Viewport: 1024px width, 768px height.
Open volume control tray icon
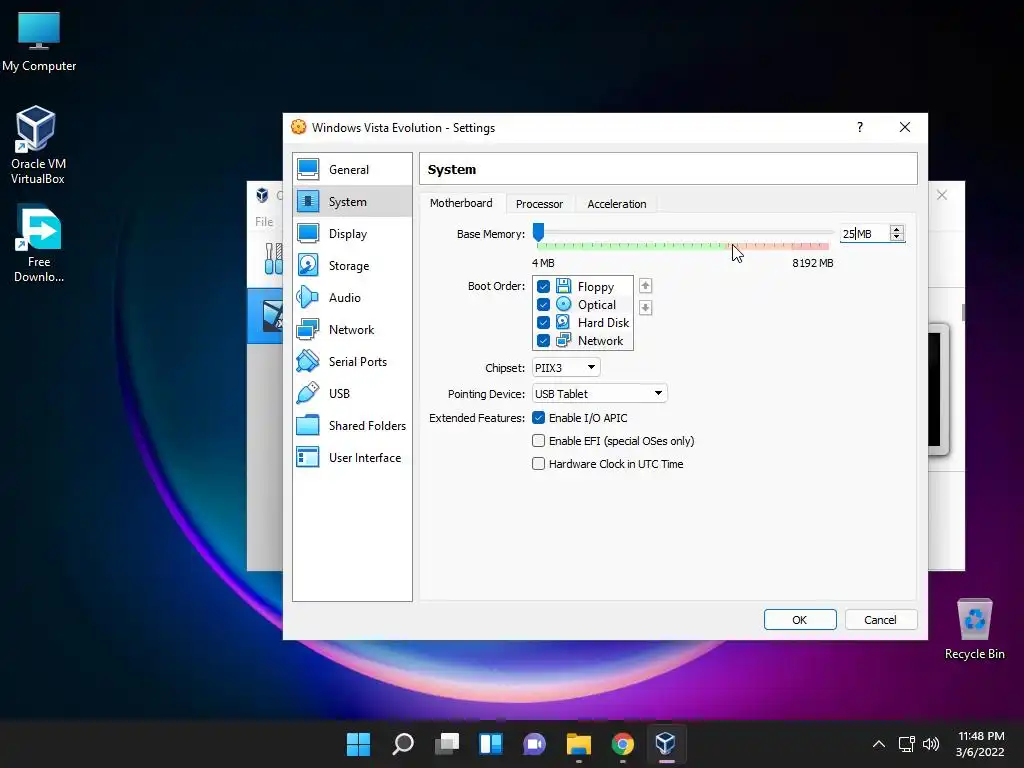(931, 744)
